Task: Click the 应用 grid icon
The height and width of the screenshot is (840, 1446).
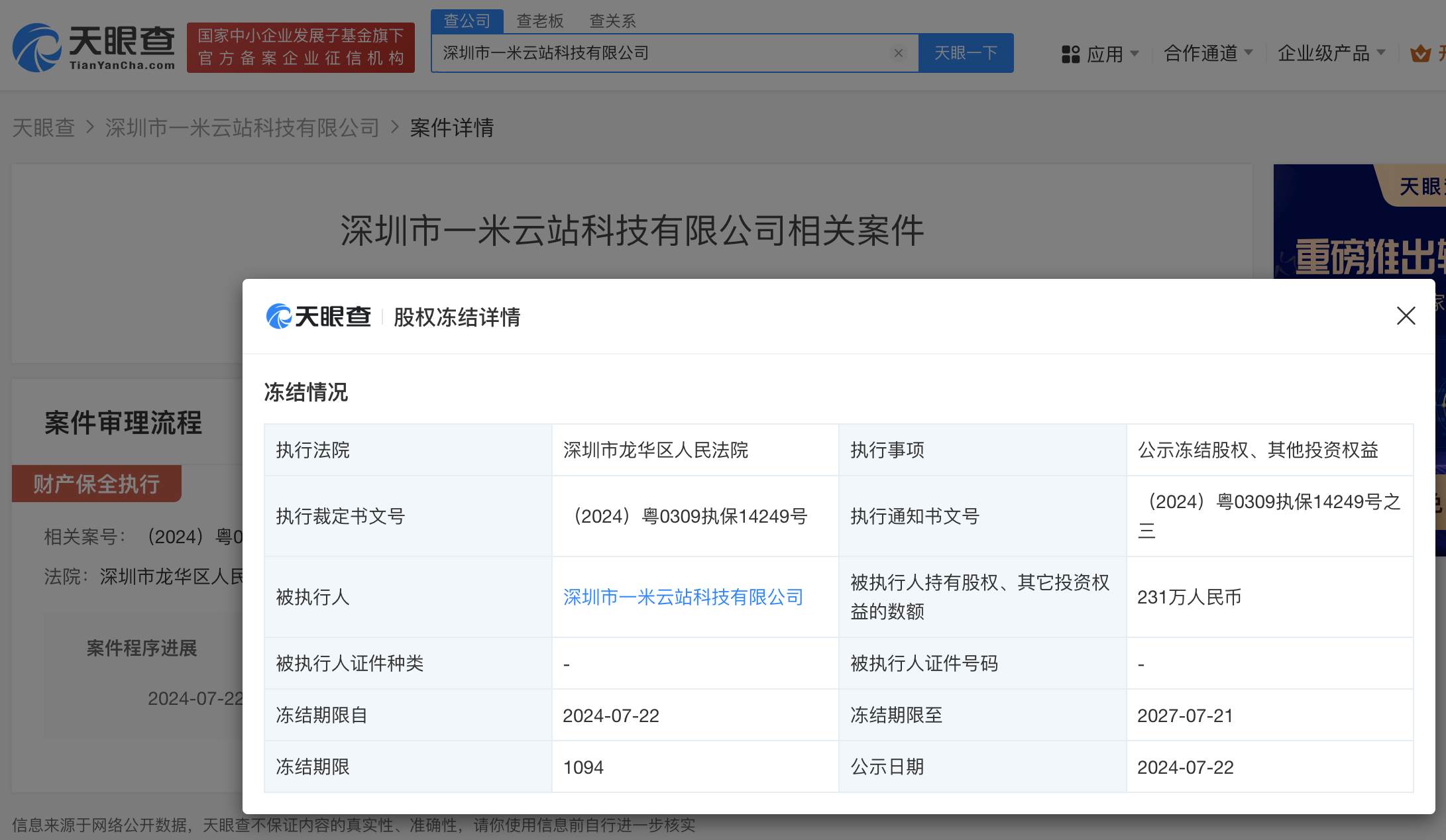Action: pos(1070,54)
